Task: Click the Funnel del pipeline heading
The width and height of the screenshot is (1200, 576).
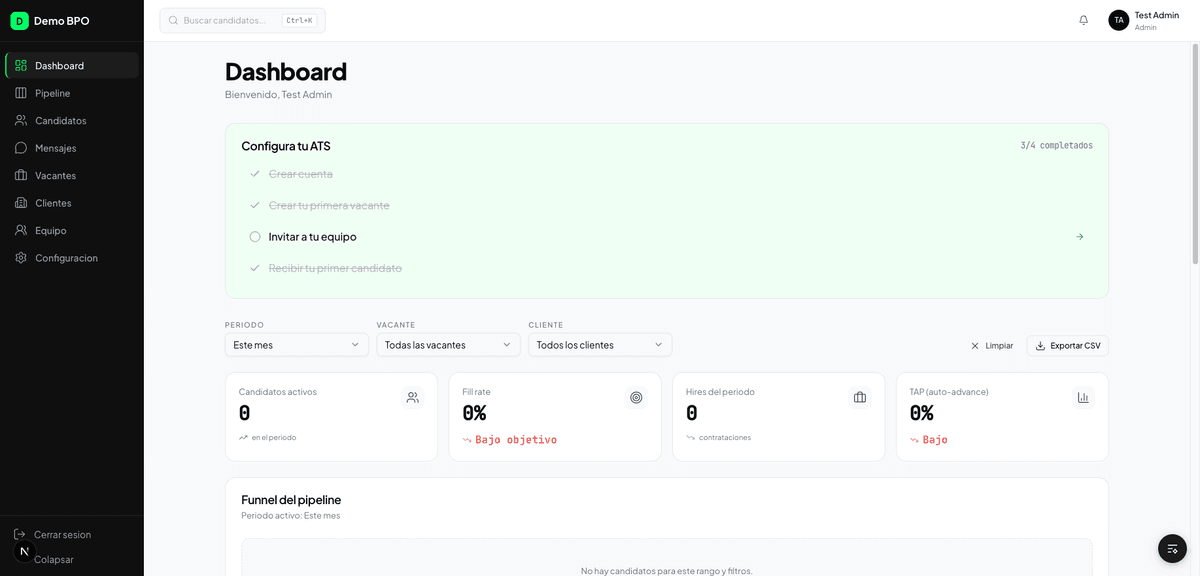Action: (291, 500)
